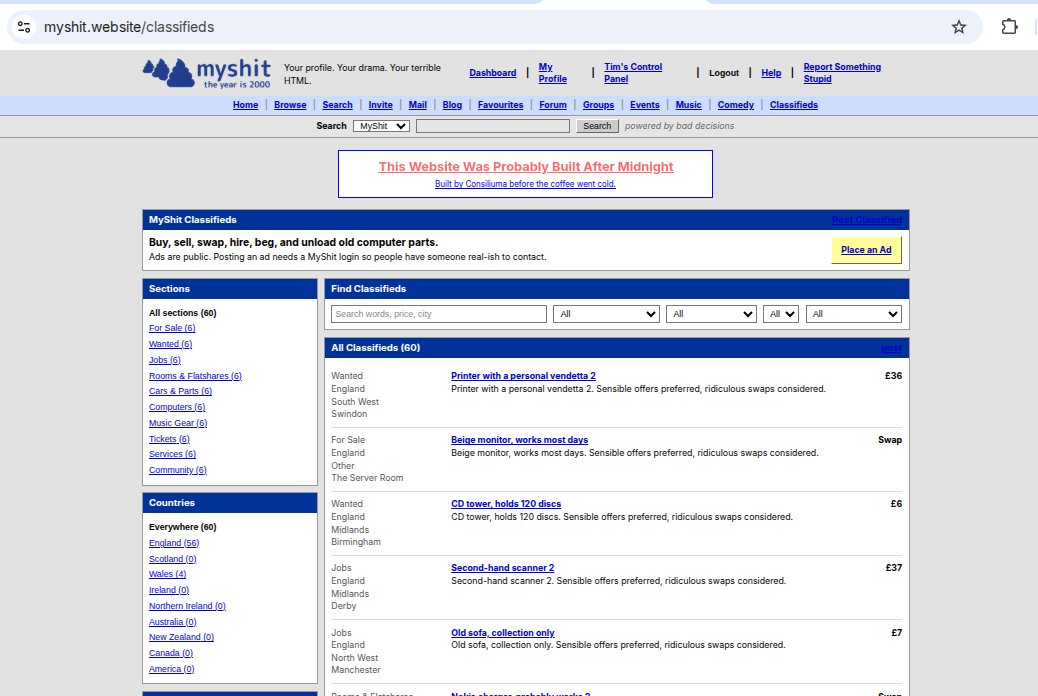Filter by Australia (0) country
The height and width of the screenshot is (696, 1038).
pos(173,622)
